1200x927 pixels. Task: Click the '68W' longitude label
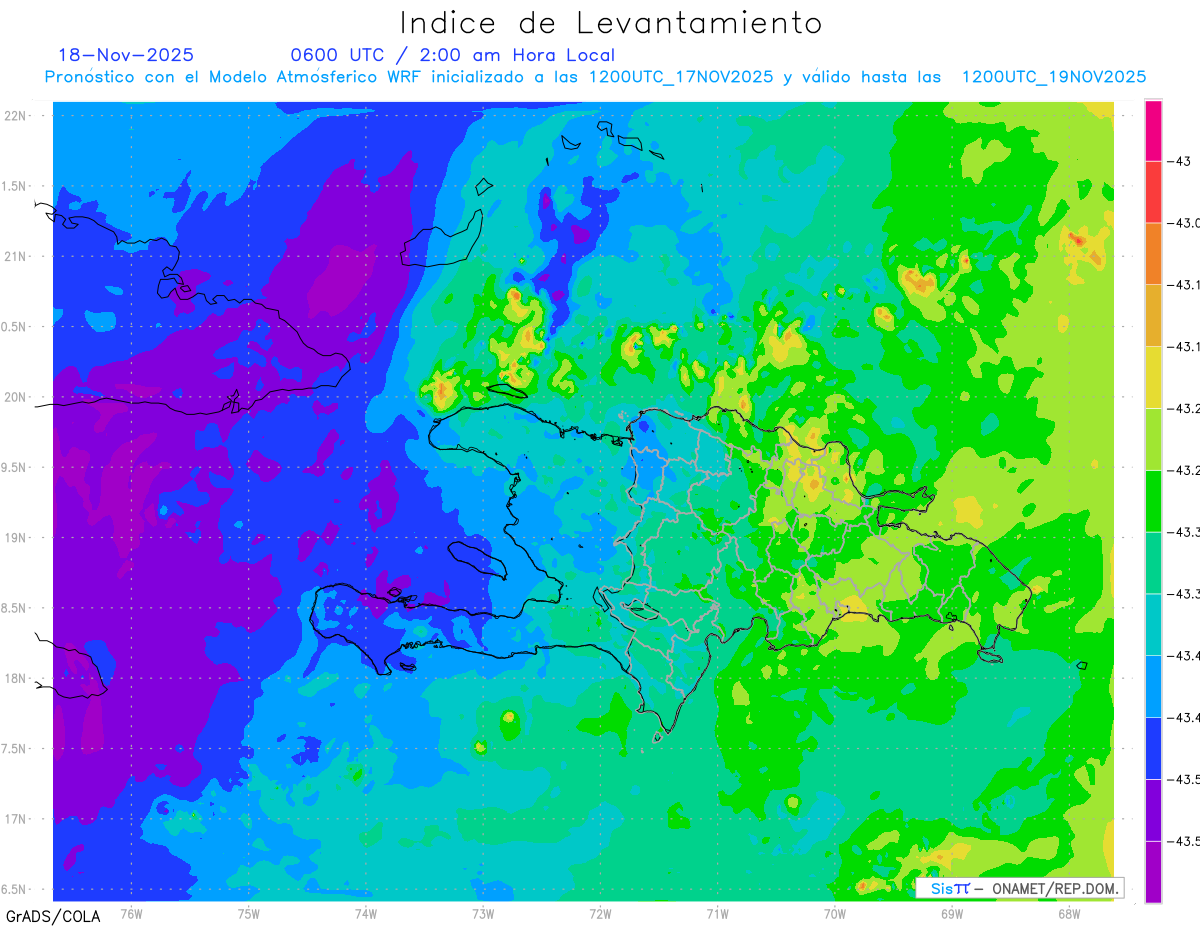click(x=1069, y=914)
